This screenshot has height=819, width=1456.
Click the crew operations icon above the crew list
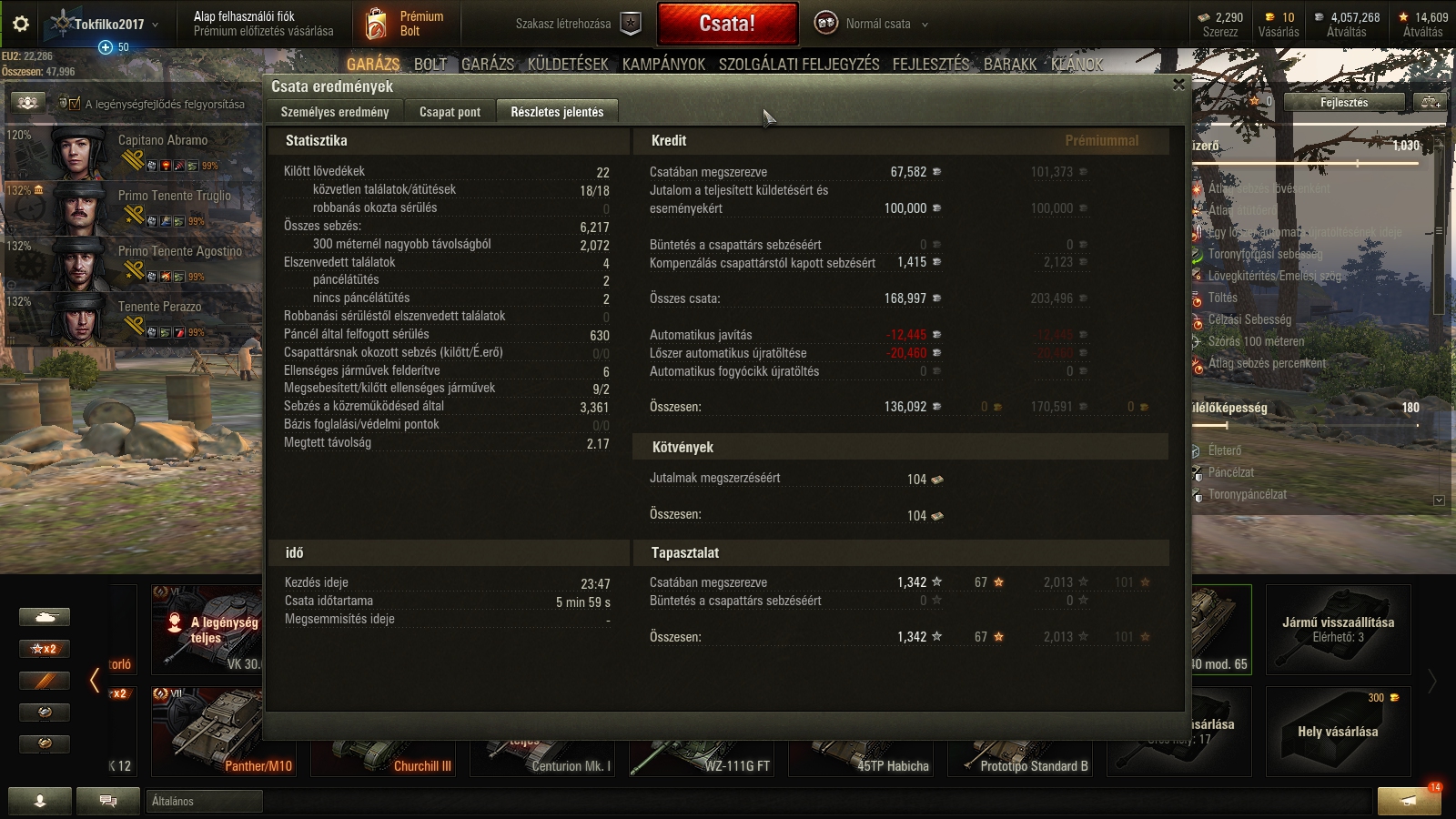click(27, 103)
